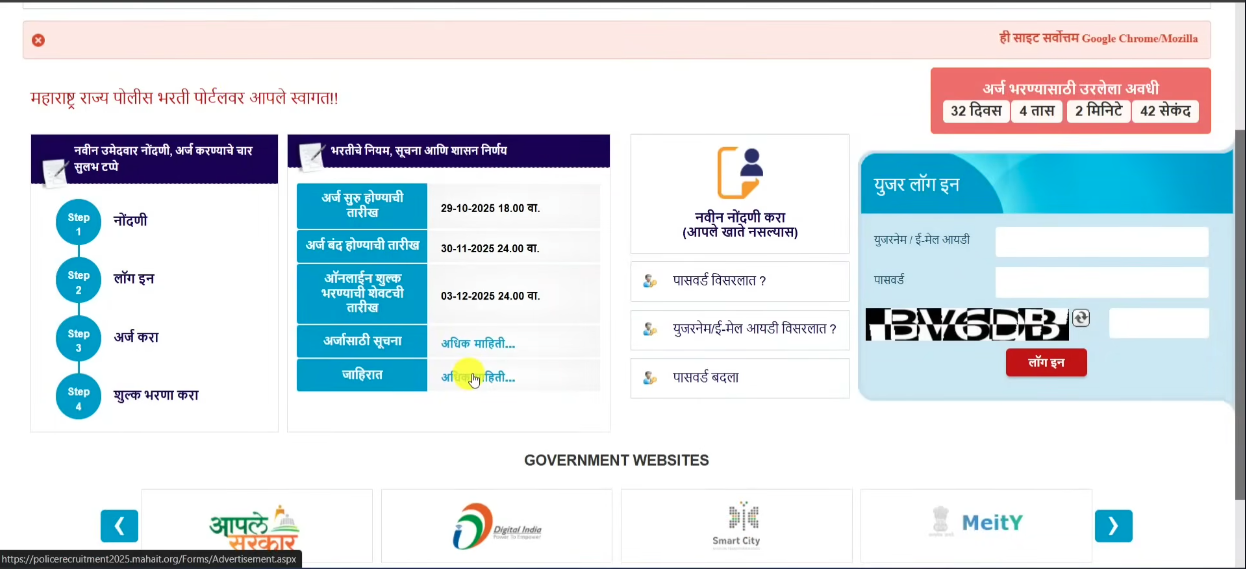Click the CAPTCHA image
Screen dimensions: 1246x569
point(967,324)
